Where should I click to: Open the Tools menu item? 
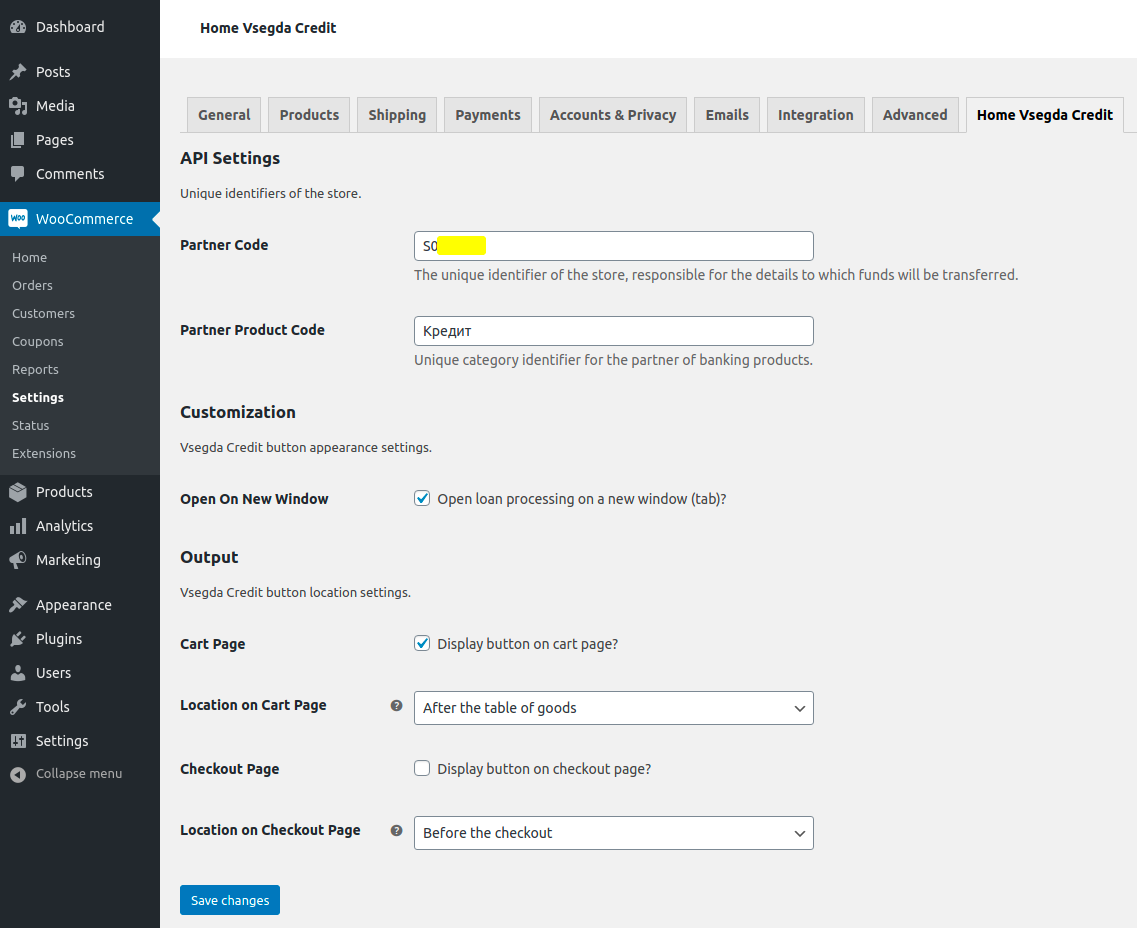coord(80,707)
